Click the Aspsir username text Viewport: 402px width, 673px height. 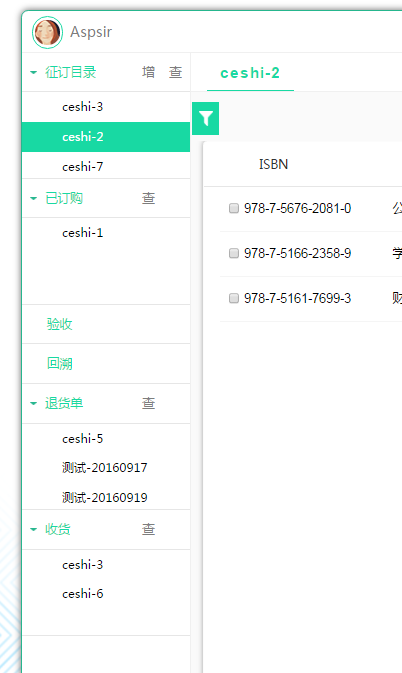click(x=91, y=32)
